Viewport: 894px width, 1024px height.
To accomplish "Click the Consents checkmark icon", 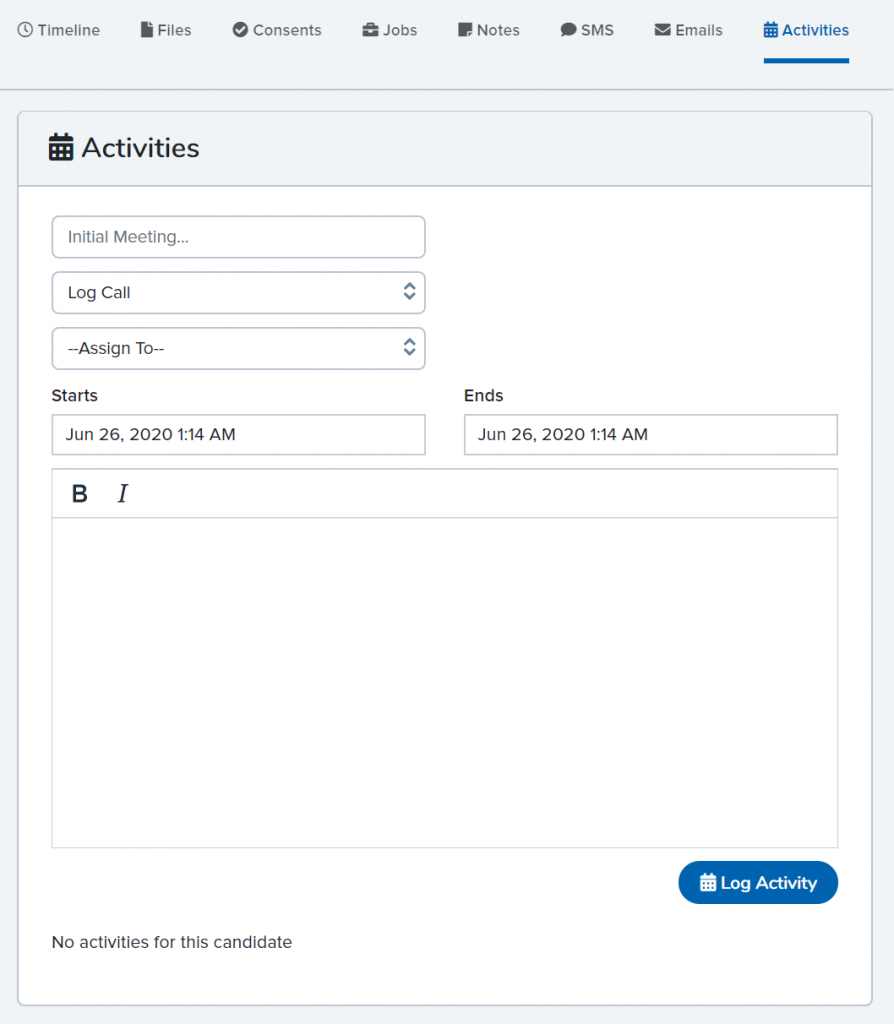I will [240, 30].
